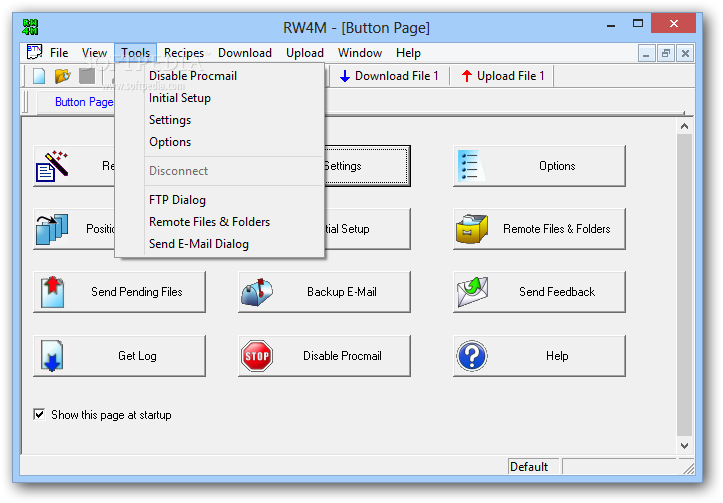
Task: Close the inner Button Page document
Action: pos(685,53)
